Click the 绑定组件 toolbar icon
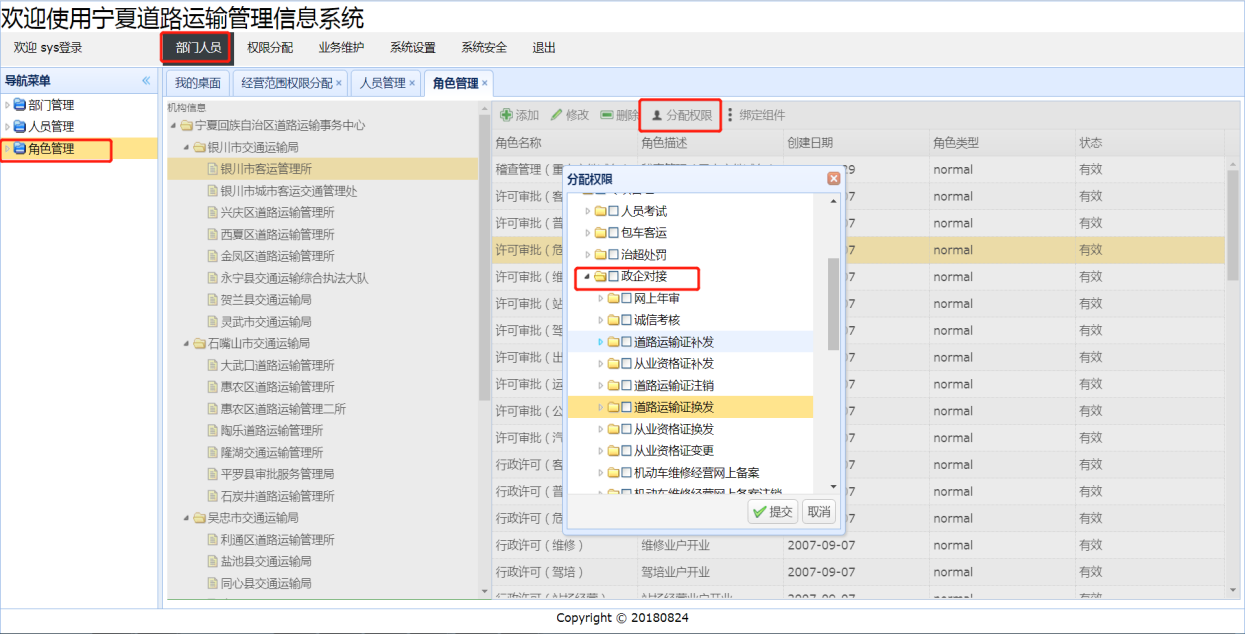 730,116
